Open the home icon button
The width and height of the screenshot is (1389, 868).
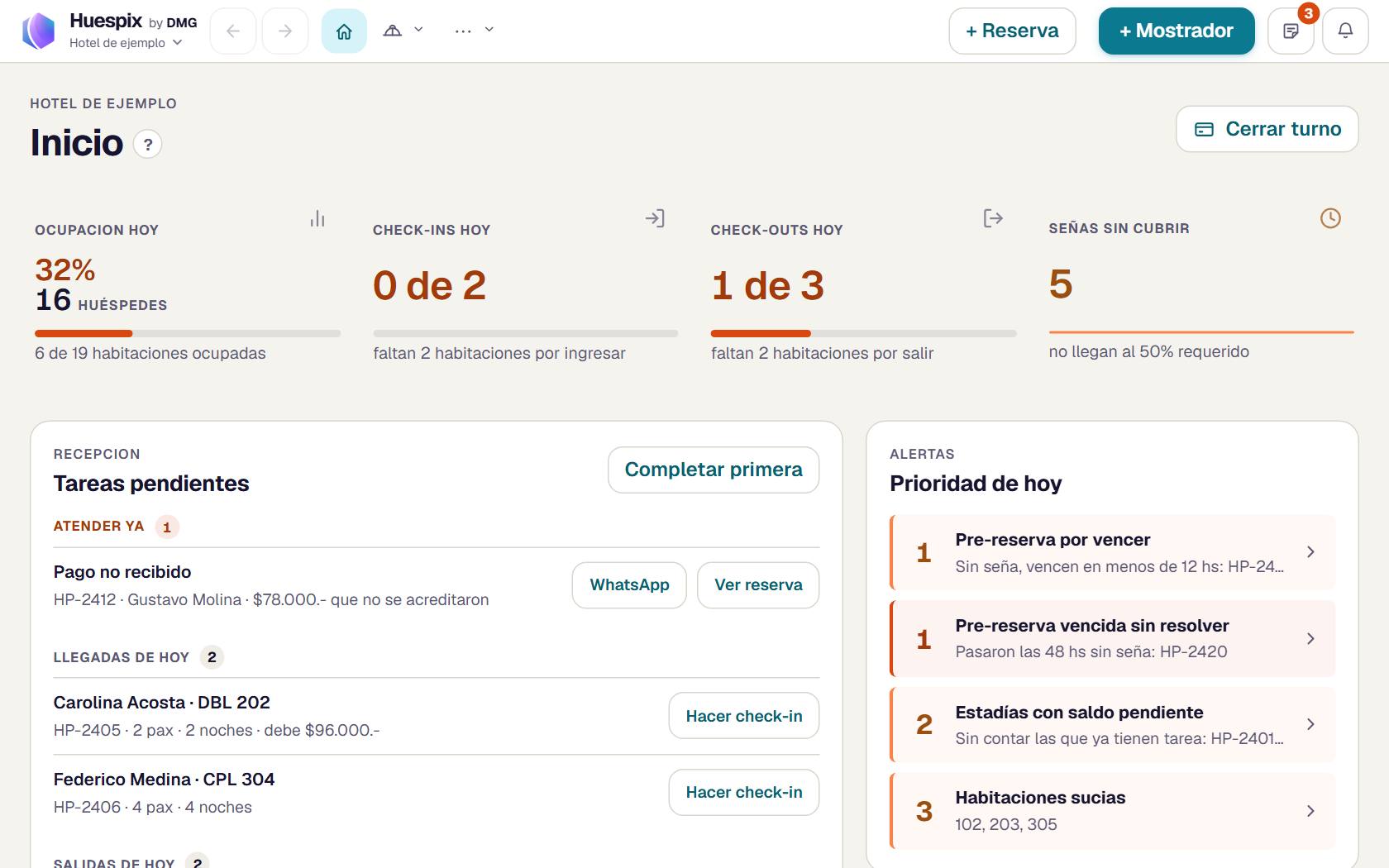point(344,31)
